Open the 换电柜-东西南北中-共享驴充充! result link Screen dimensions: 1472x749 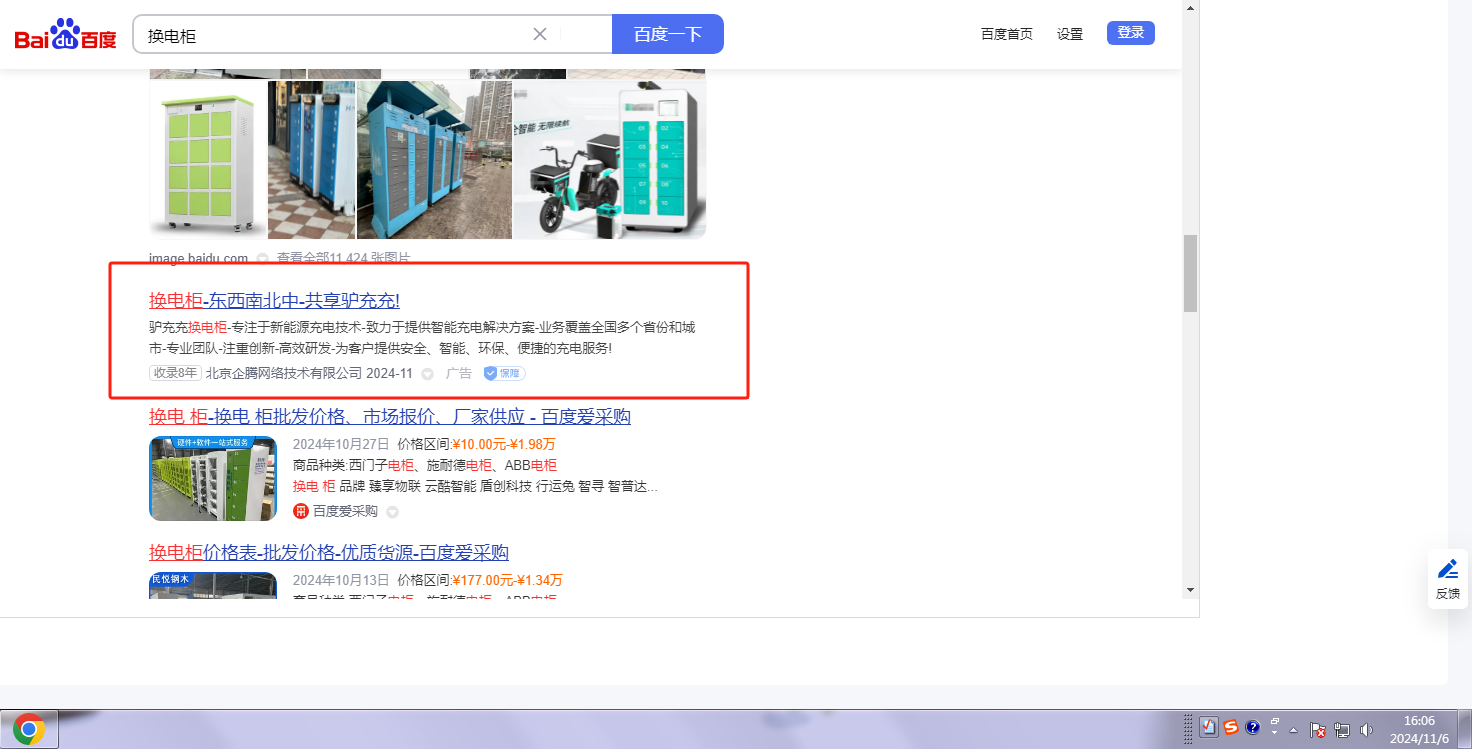tap(274, 300)
